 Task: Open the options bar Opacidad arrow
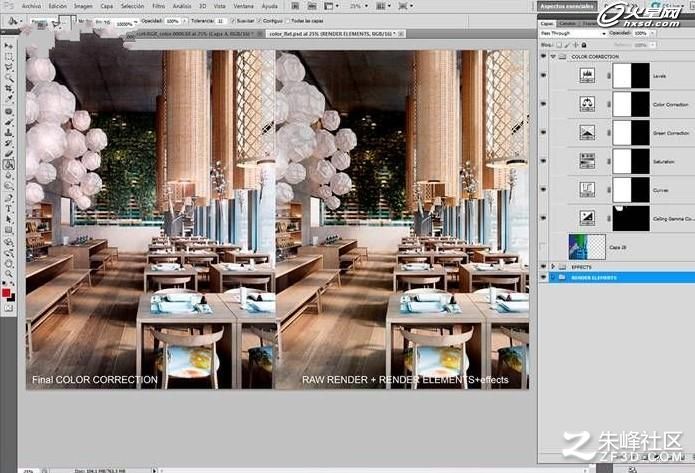point(185,21)
